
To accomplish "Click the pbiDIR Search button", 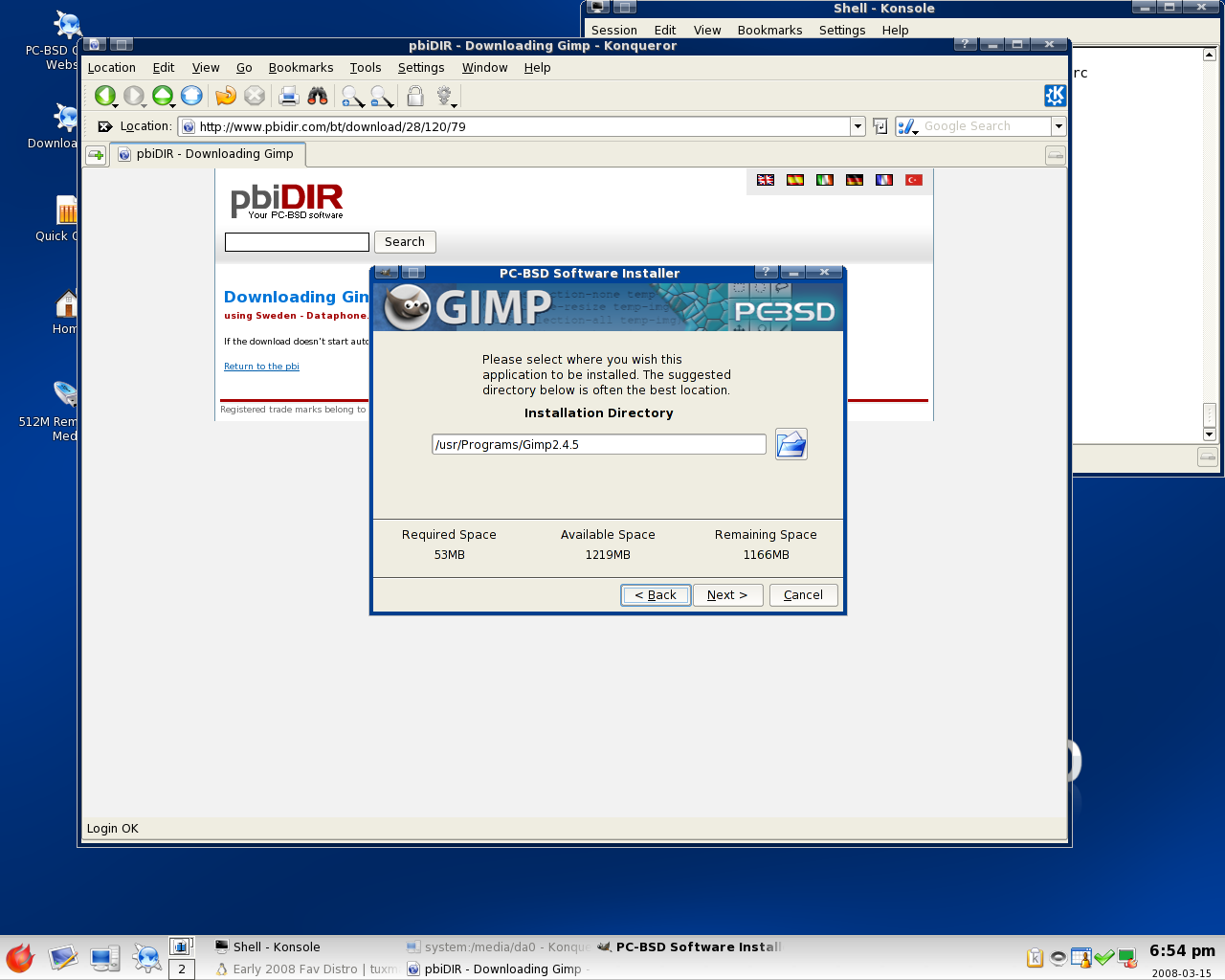I will [405, 242].
